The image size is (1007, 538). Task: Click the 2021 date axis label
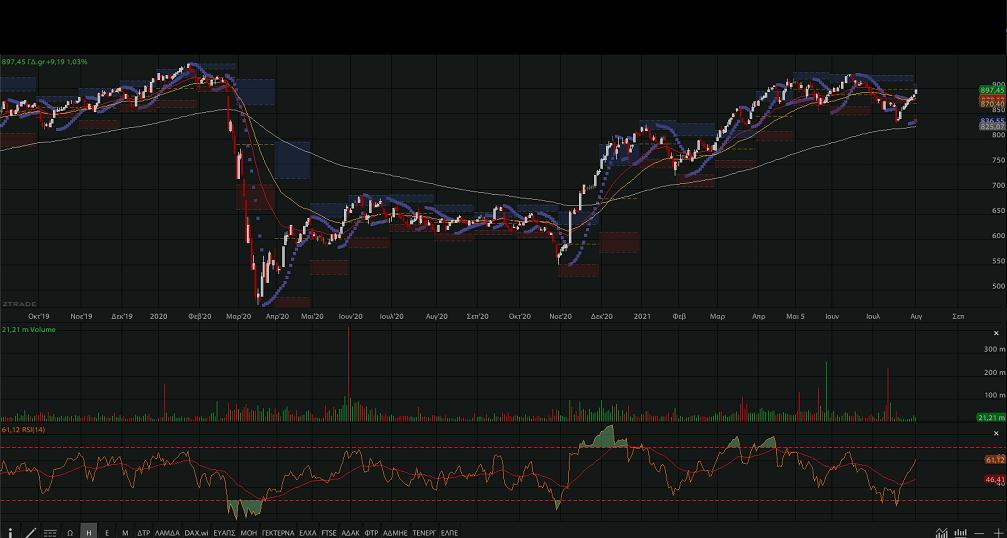pyautogui.click(x=642, y=317)
